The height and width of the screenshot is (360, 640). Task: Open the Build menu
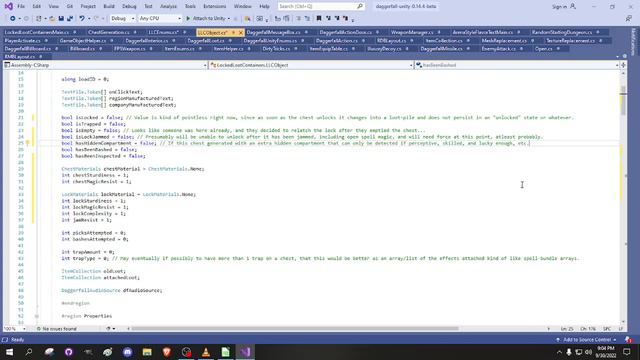pos(109,7)
